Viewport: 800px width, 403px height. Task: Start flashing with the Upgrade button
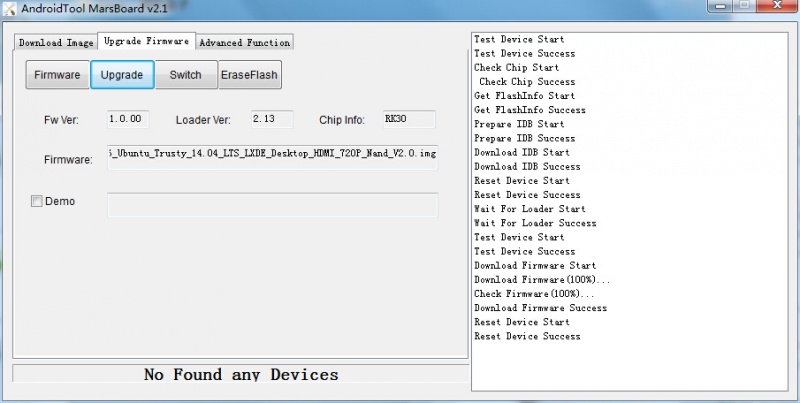click(x=122, y=75)
